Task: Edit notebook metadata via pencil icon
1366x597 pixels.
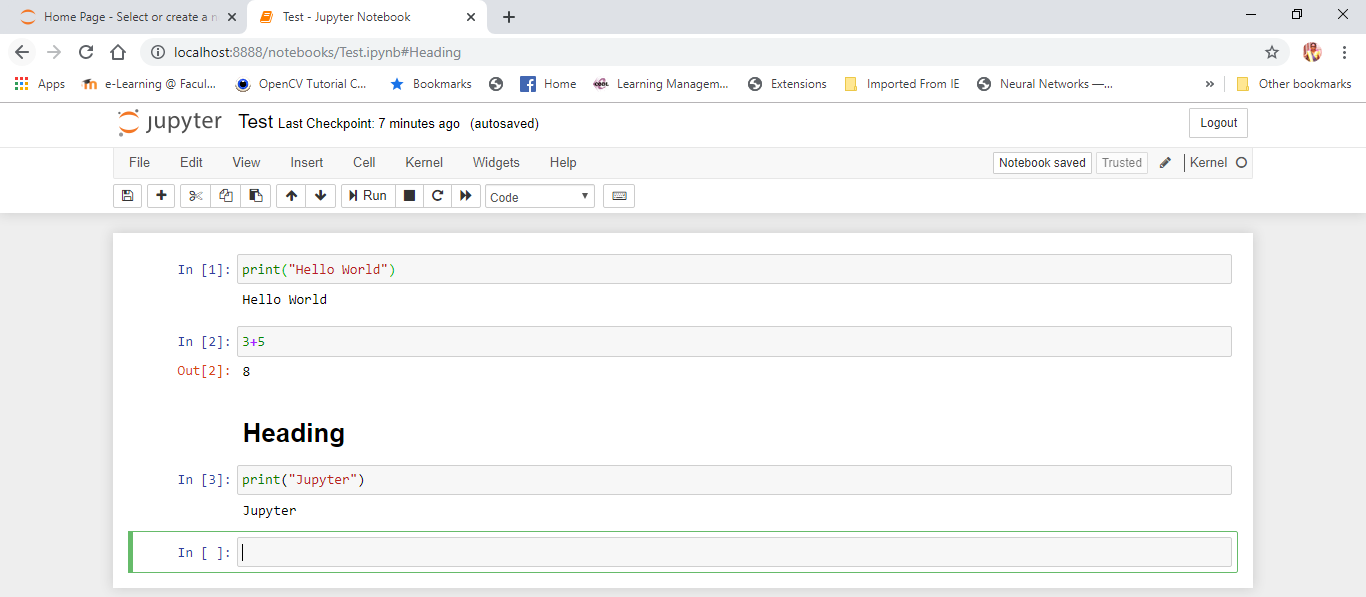Action: [1165, 162]
